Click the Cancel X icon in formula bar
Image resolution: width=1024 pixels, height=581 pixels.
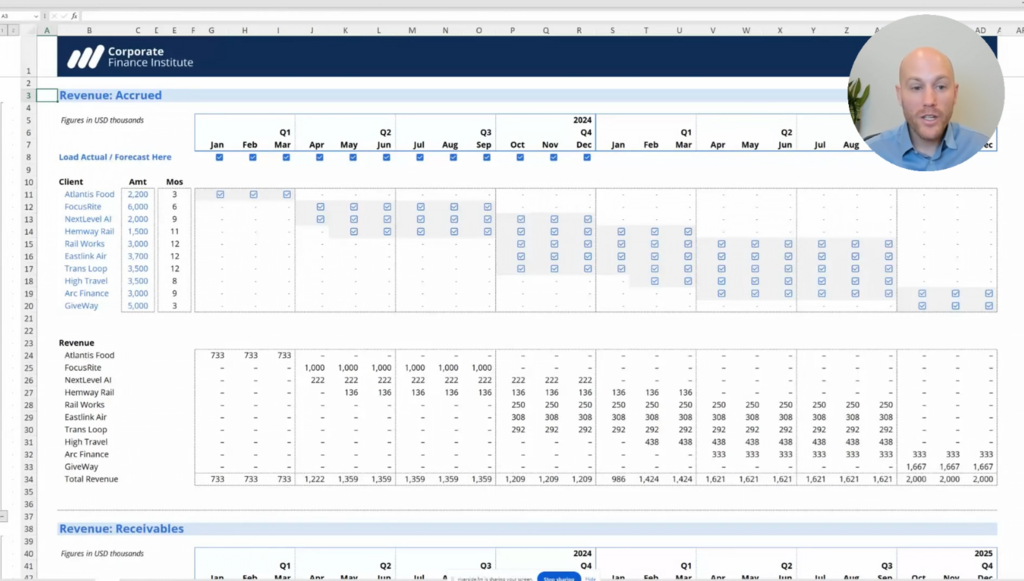pos(53,16)
